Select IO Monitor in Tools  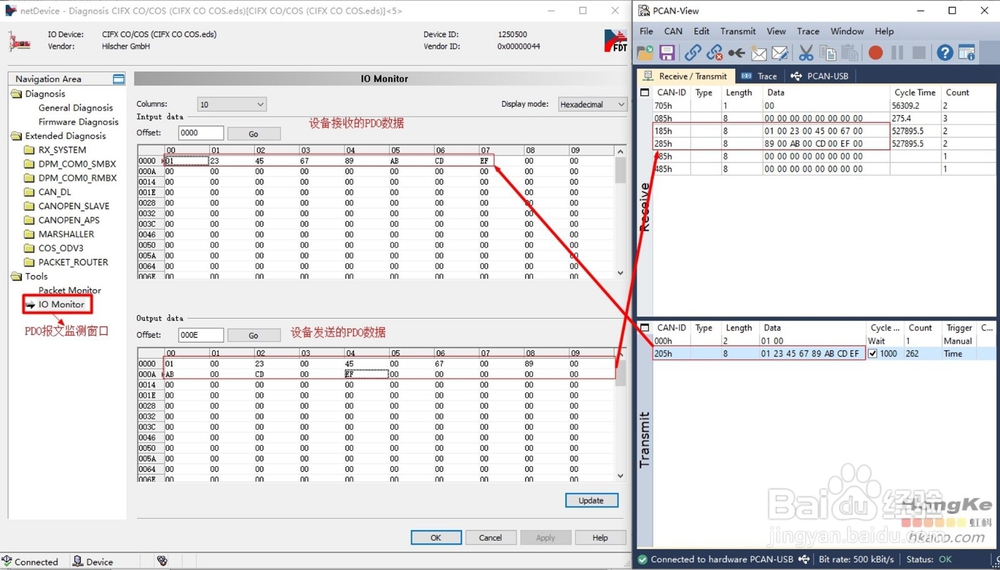[61, 304]
